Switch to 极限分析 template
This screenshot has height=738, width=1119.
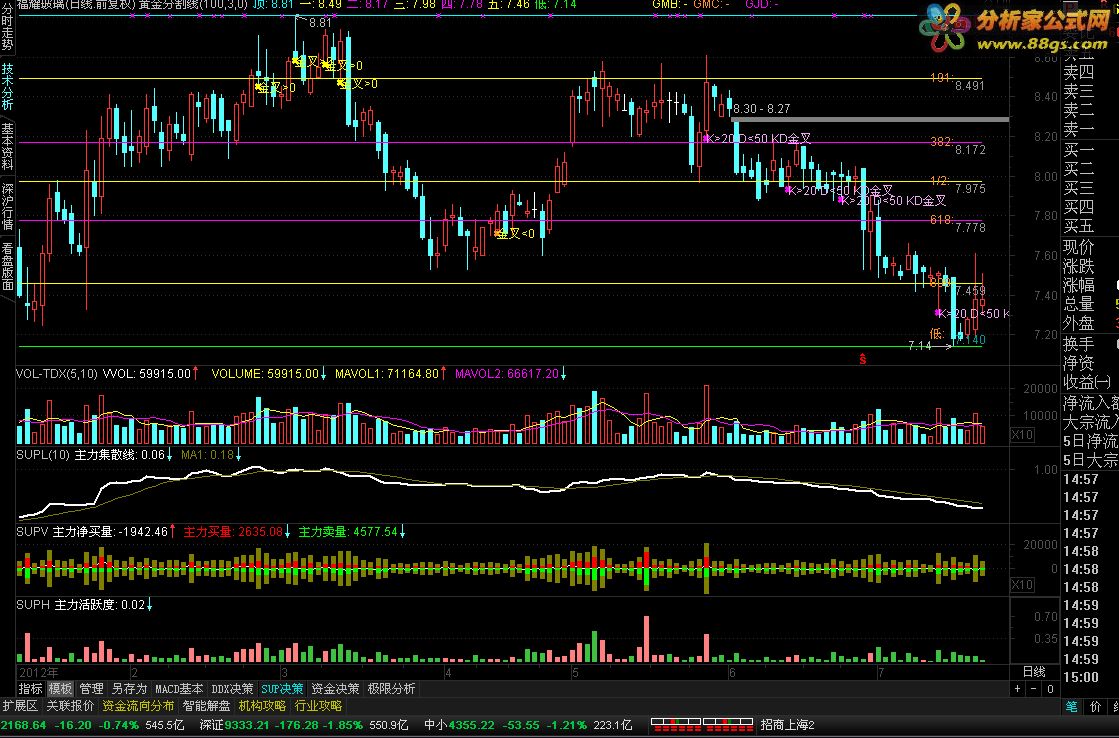[x=391, y=689]
